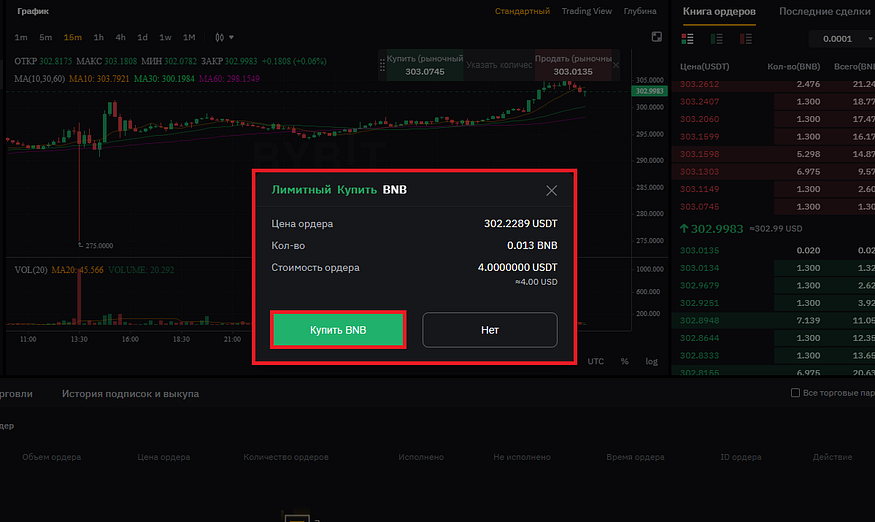Viewport: 875px width, 522px height.
Task: Click the last price 302.9983
Action: 717,229
